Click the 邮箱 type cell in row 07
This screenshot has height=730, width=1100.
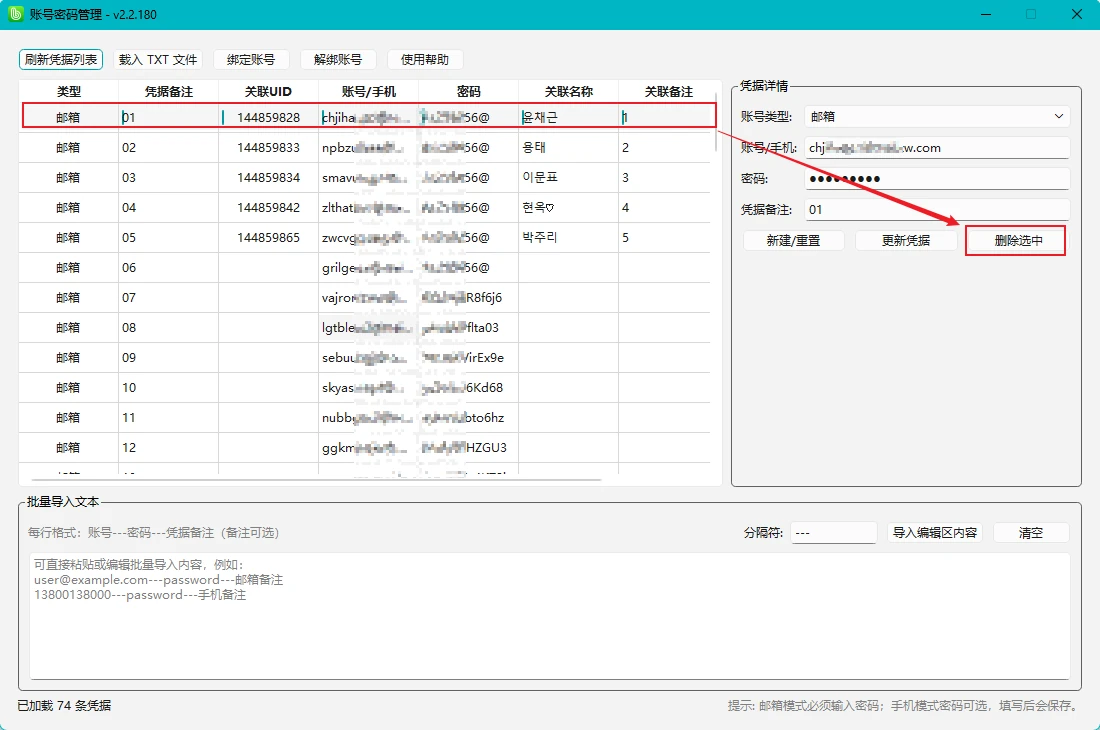pyautogui.click(x=69, y=297)
